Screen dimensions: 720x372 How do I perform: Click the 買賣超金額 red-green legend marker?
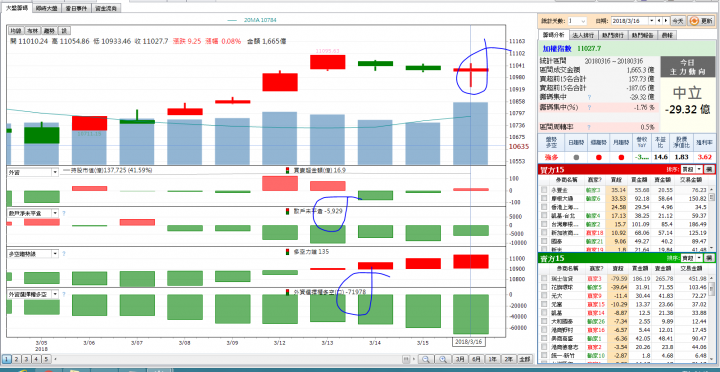[x=288, y=170]
